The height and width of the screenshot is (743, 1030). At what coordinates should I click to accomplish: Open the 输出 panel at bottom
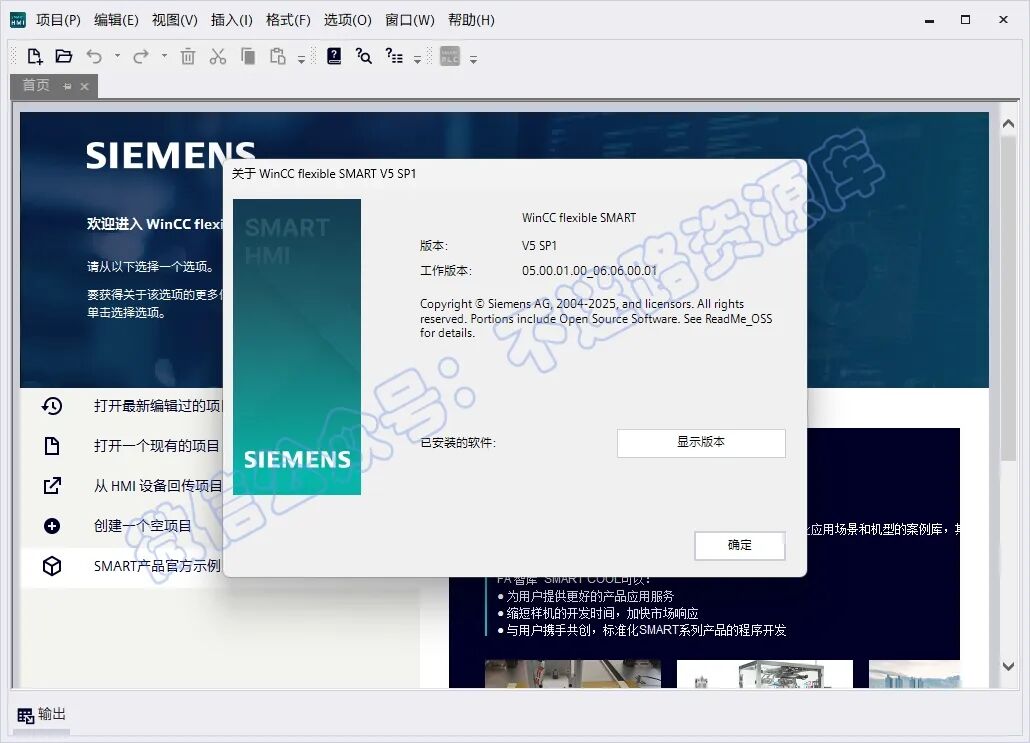click(41, 715)
